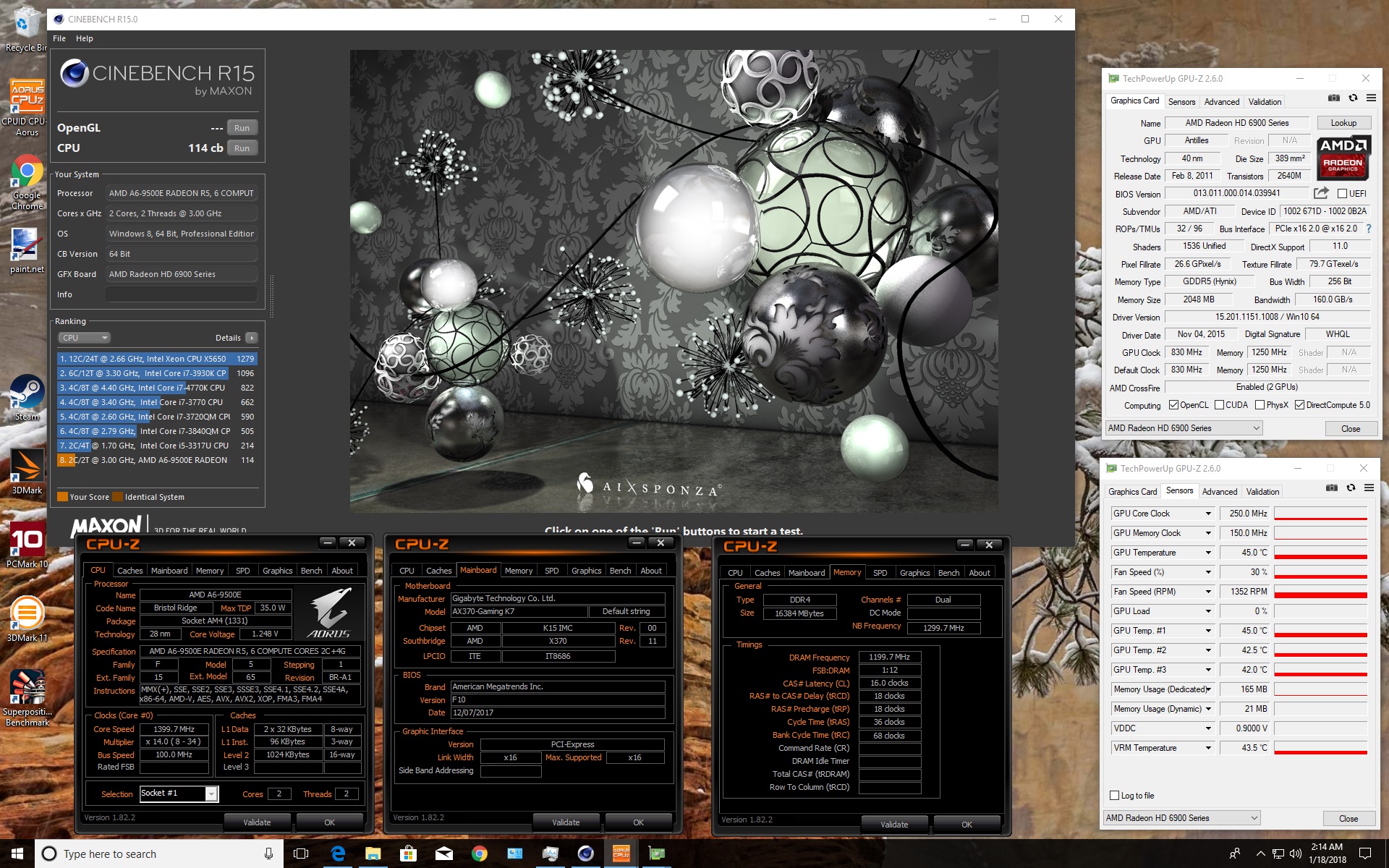This screenshot has height=868, width=1389.
Task: Open hamburger menu in GPU-Z Sensors window
Action: [x=1369, y=488]
